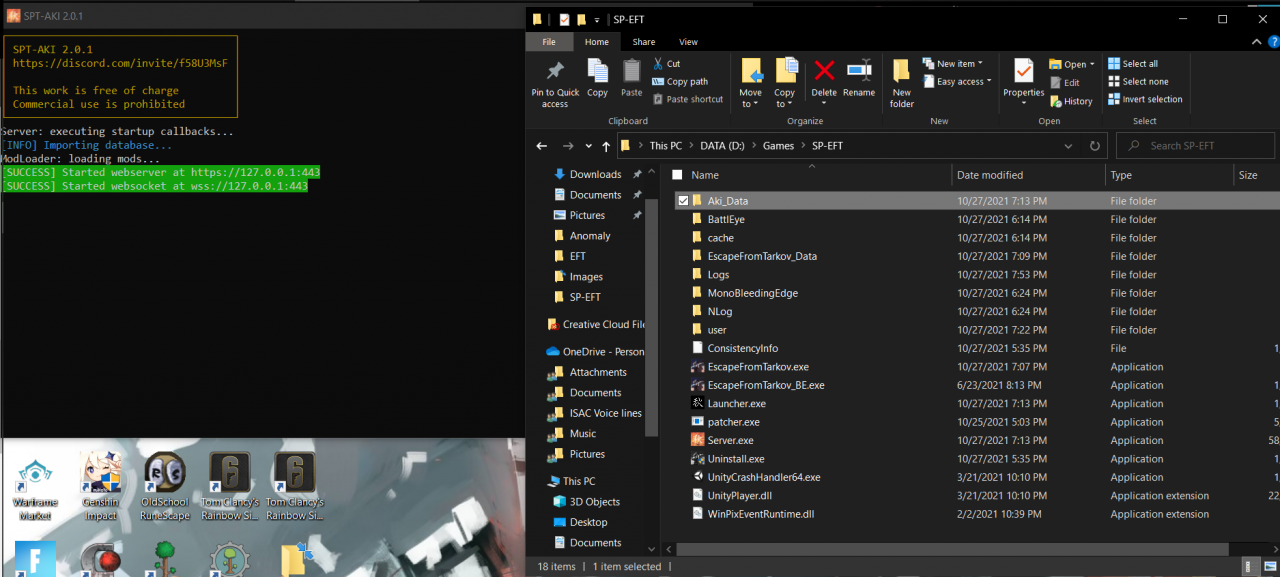Open the Copy to dropdown
Image resolution: width=1280 pixels, height=577 pixels.
(785, 84)
